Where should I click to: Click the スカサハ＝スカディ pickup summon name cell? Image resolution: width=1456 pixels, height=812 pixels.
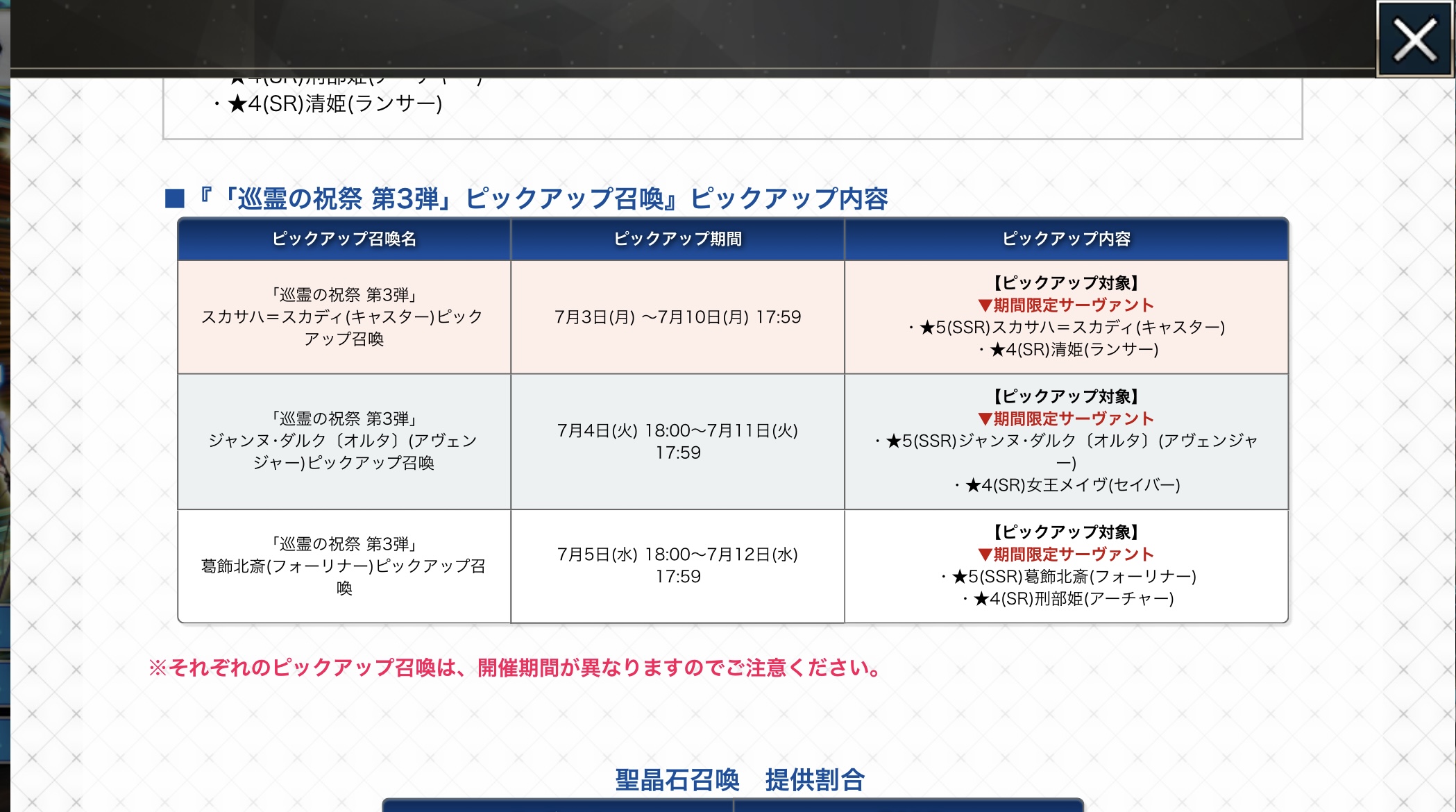(344, 317)
